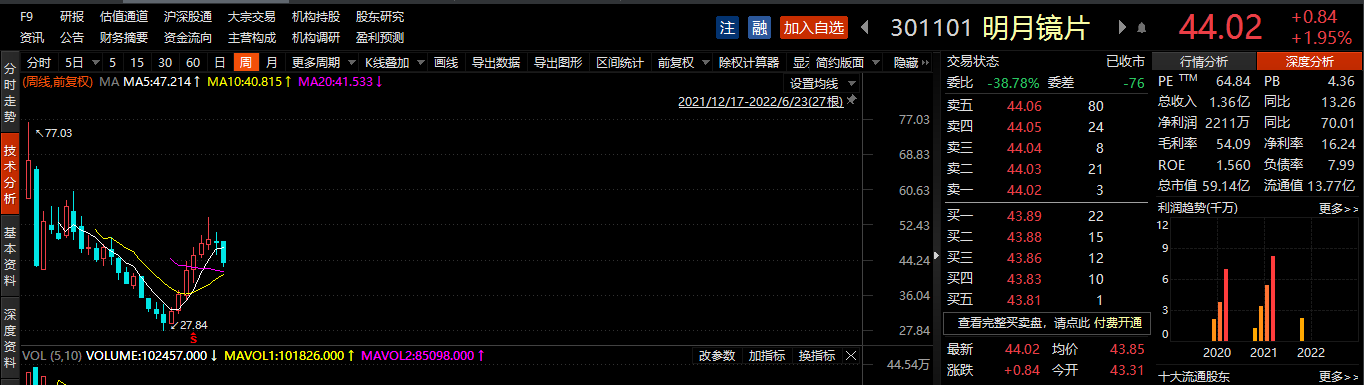Pin the date range with pushpin icon
Image resolution: width=1364 pixels, height=385 pixels.
point(852,101)
